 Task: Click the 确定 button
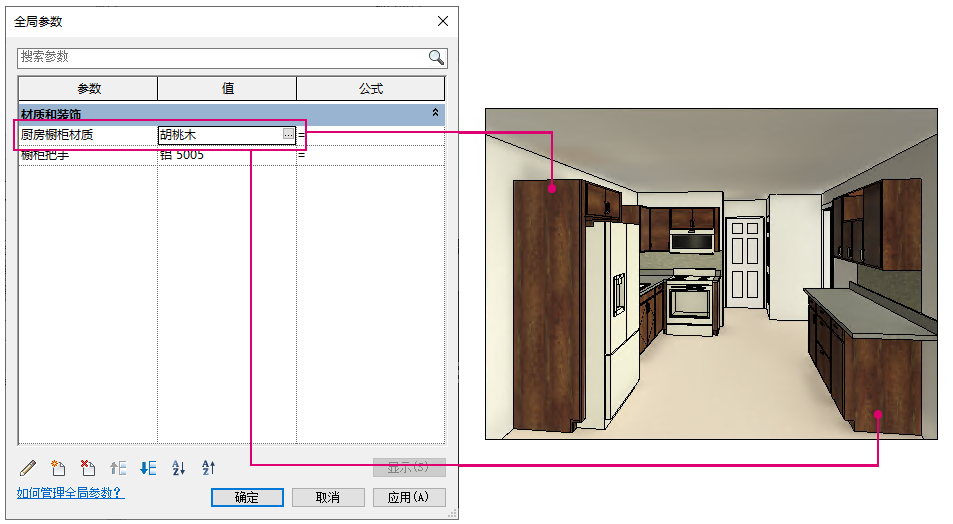(247, 497)
